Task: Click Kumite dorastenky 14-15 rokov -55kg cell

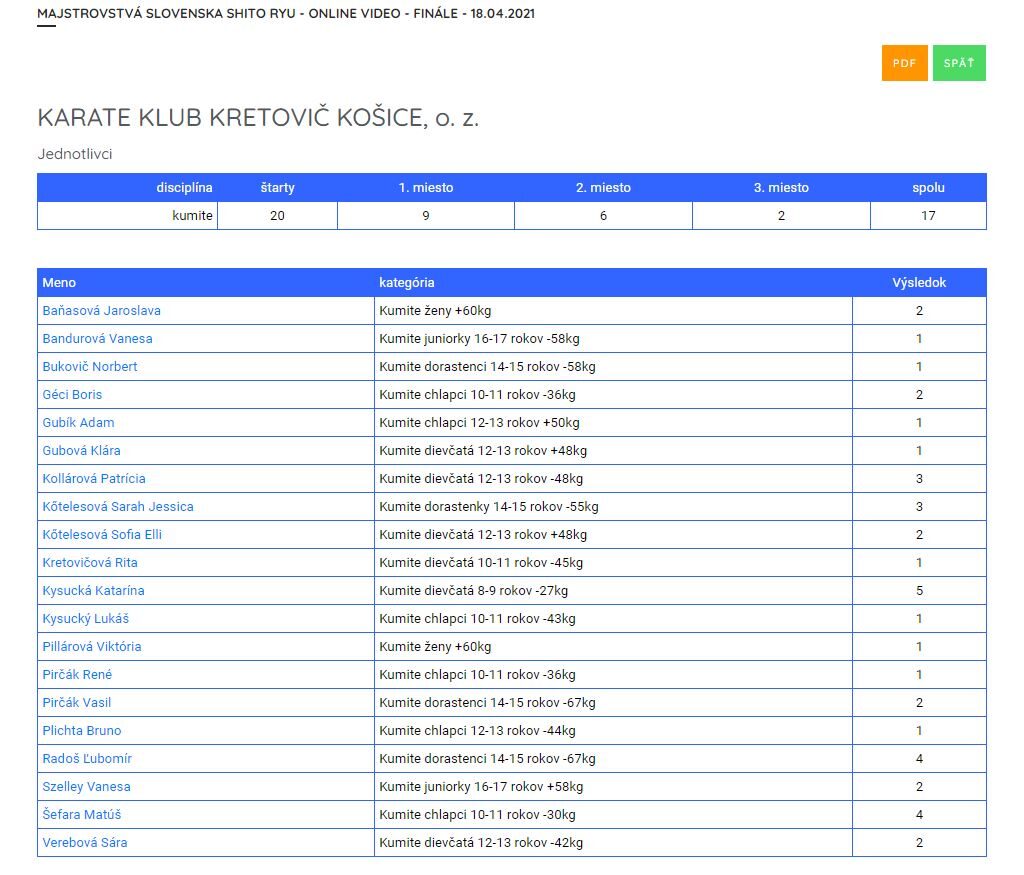Action: click(x=613, y=507)
